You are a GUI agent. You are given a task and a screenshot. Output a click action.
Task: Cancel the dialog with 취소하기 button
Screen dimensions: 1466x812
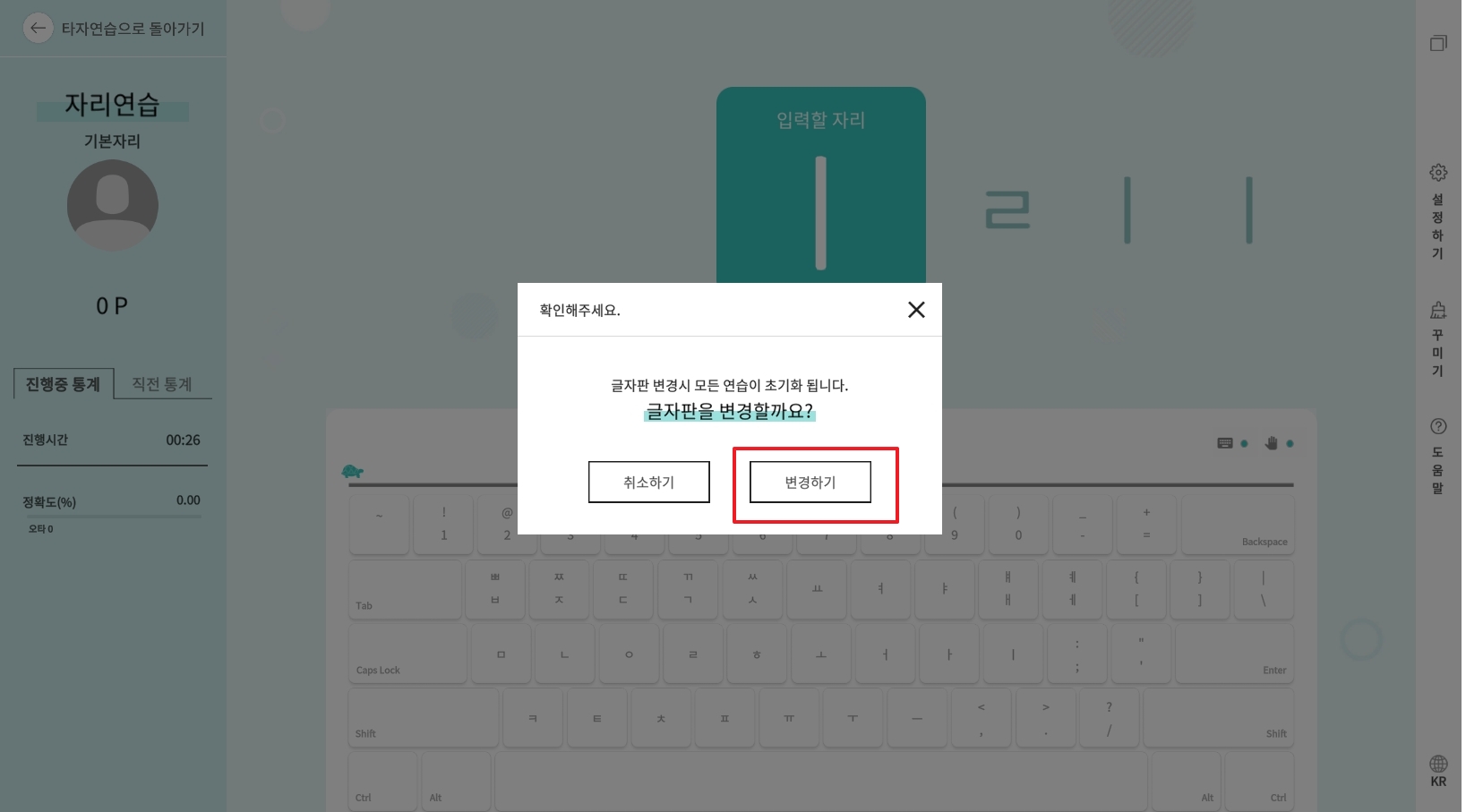[x=648, y=482]
